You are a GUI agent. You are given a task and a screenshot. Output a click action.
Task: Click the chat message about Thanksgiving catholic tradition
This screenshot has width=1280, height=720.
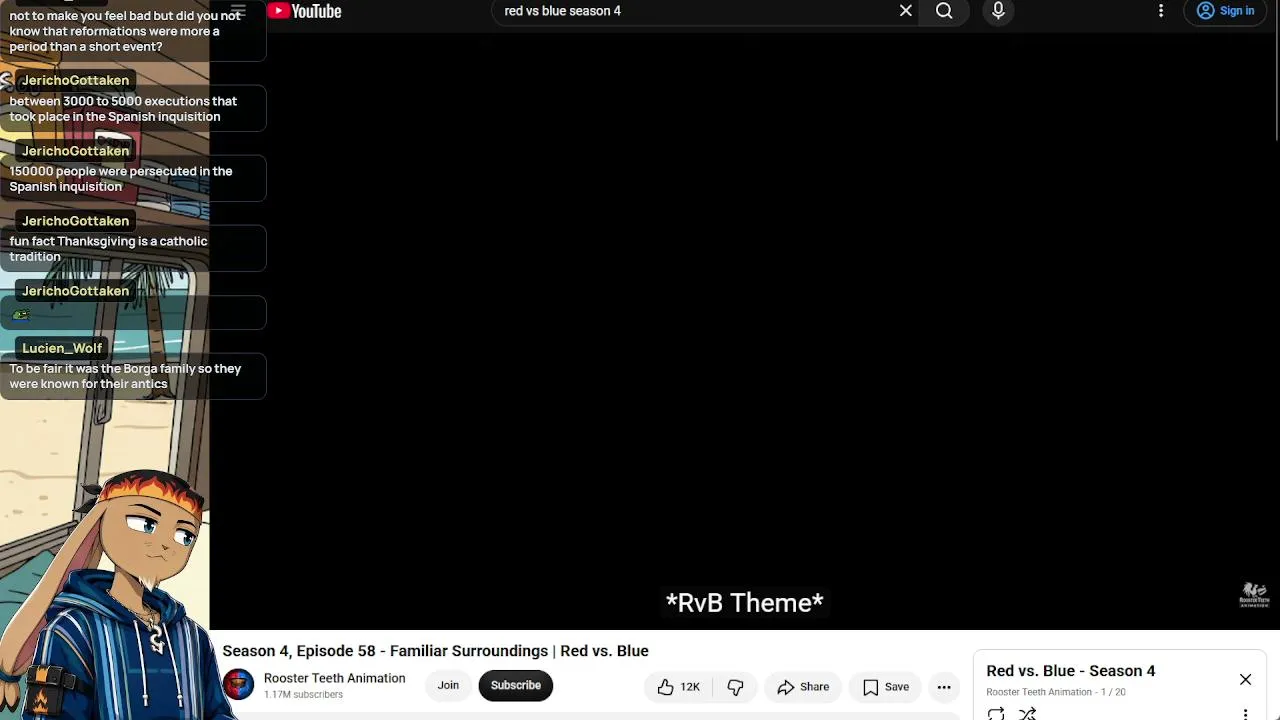pyautogui.click(x=109, y=249)
